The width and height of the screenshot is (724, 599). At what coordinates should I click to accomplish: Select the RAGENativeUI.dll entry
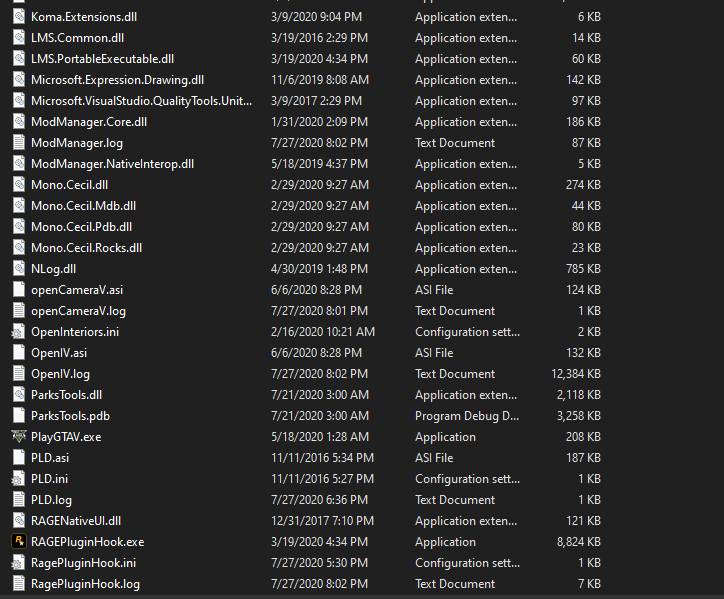pyautogui.click(x=76, y=521)
